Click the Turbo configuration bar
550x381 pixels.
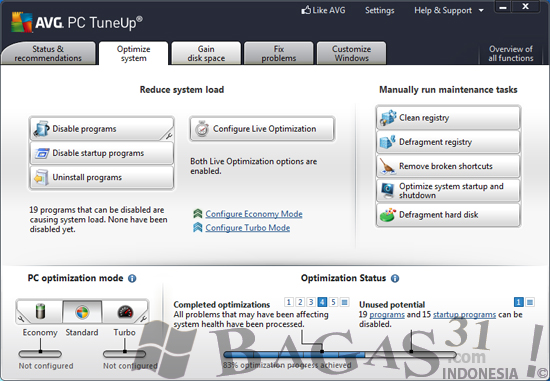click(125, 354)
